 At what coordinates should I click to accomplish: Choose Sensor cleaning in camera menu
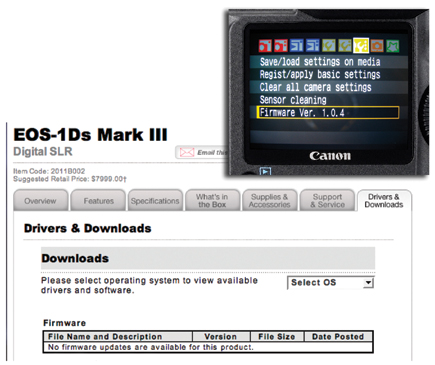pyautogui.click(x=328, y=100)
